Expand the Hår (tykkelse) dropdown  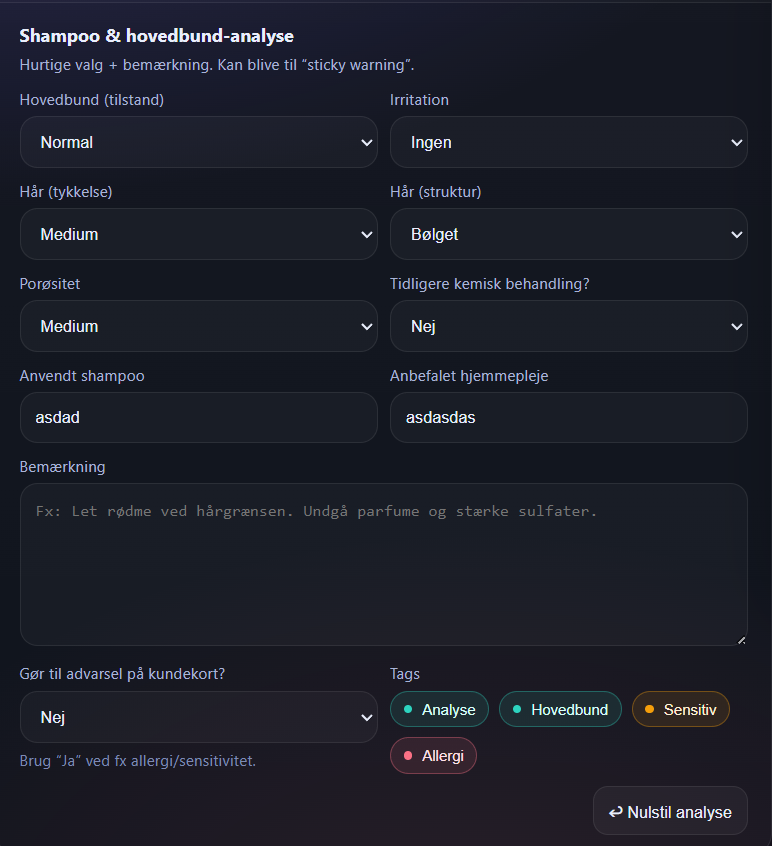pyautogui.click(x=198, y=234)
